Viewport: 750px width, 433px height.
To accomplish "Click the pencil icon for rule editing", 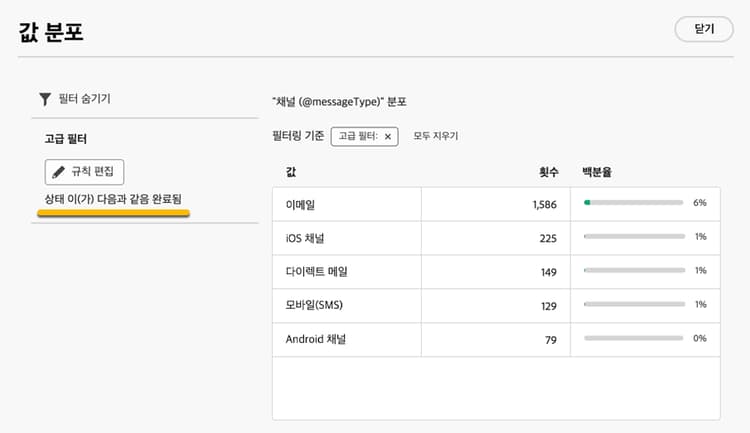I will click(57, 171).
